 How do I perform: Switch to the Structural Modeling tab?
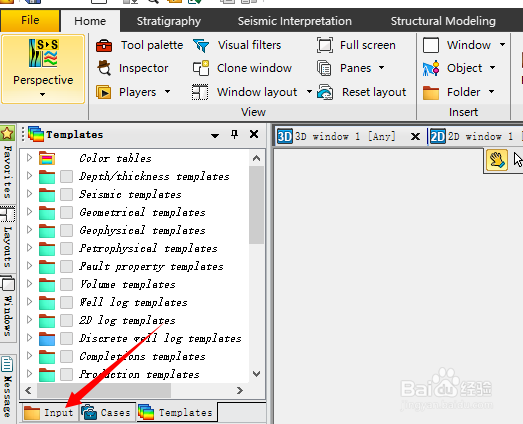coord(443,21)
